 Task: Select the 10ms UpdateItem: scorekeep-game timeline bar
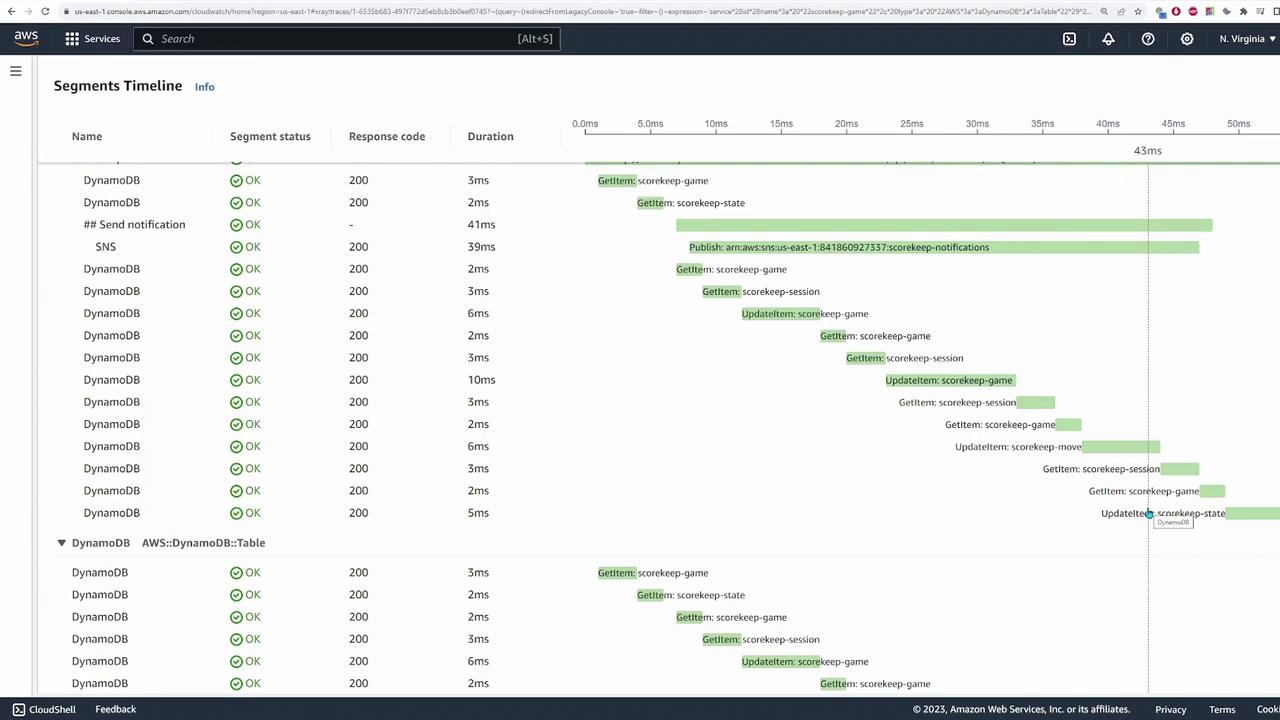[950, 380]
